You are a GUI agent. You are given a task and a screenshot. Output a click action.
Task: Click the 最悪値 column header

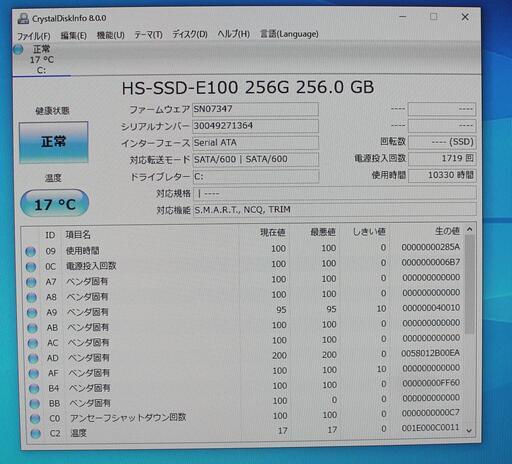(x=323, y=232)
